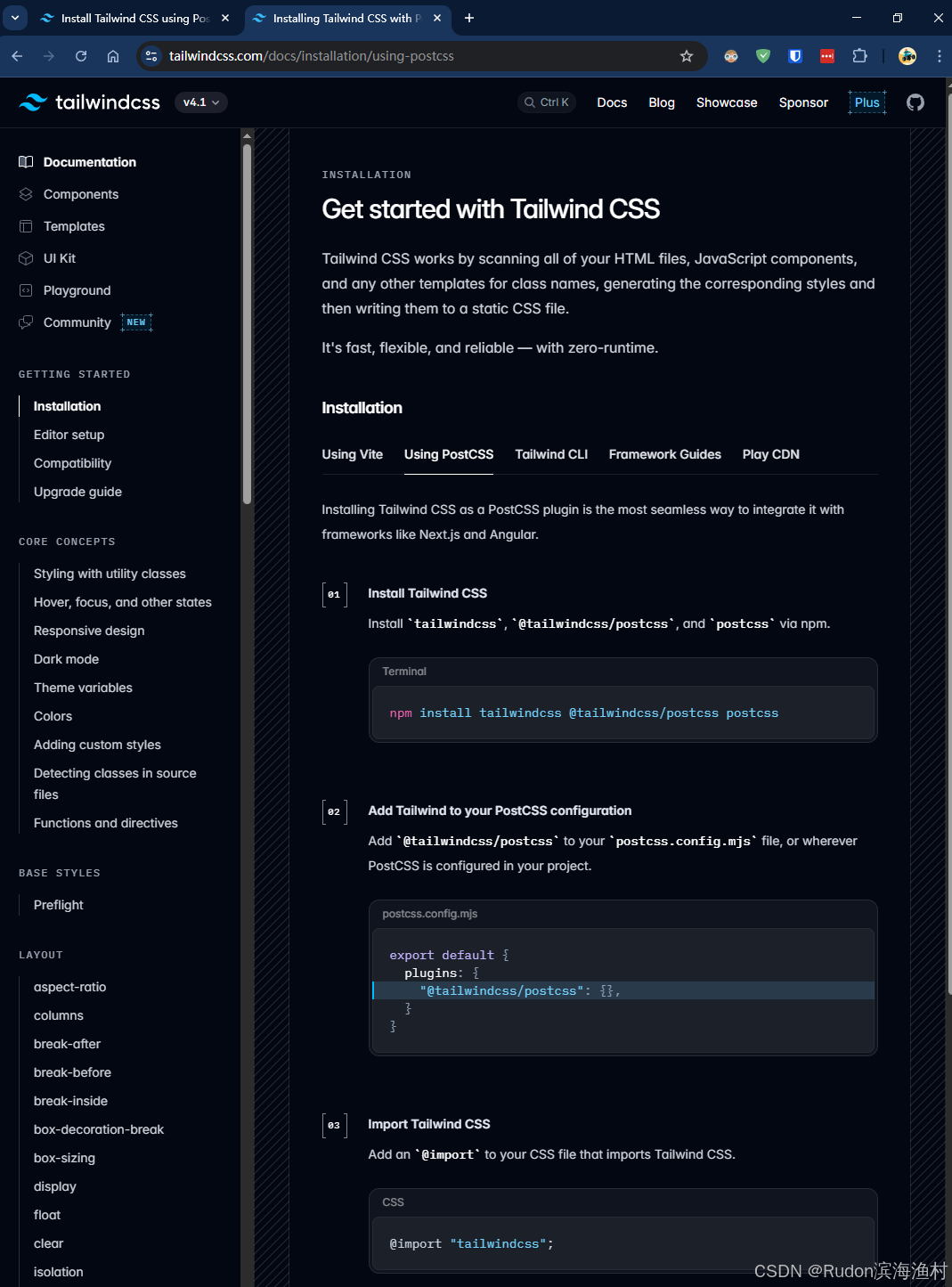952x1287 pixels.
Task: Bookmark this page with star icon
Action: [x=687, y=56]
